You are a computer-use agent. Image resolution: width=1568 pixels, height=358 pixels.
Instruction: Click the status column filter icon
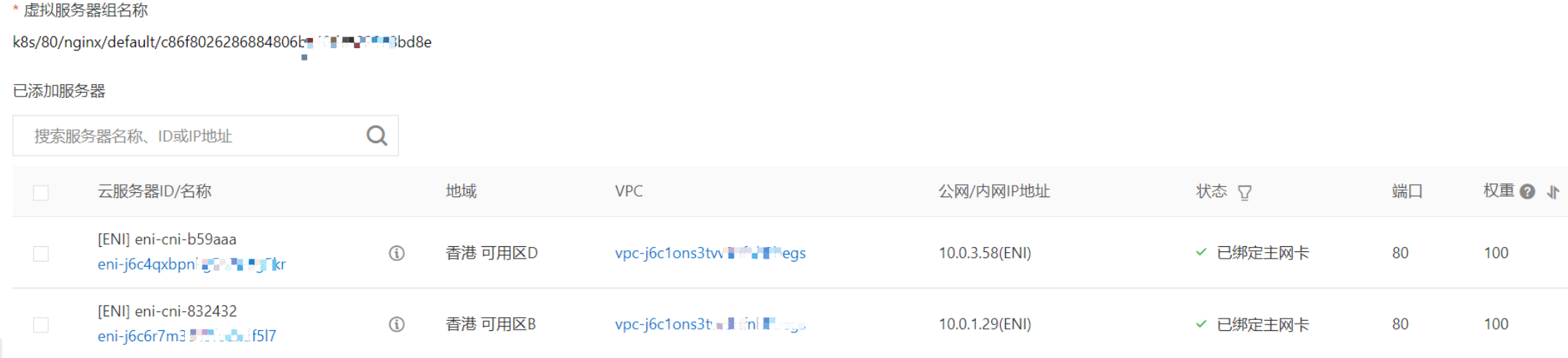click(x=1244, y=192)
